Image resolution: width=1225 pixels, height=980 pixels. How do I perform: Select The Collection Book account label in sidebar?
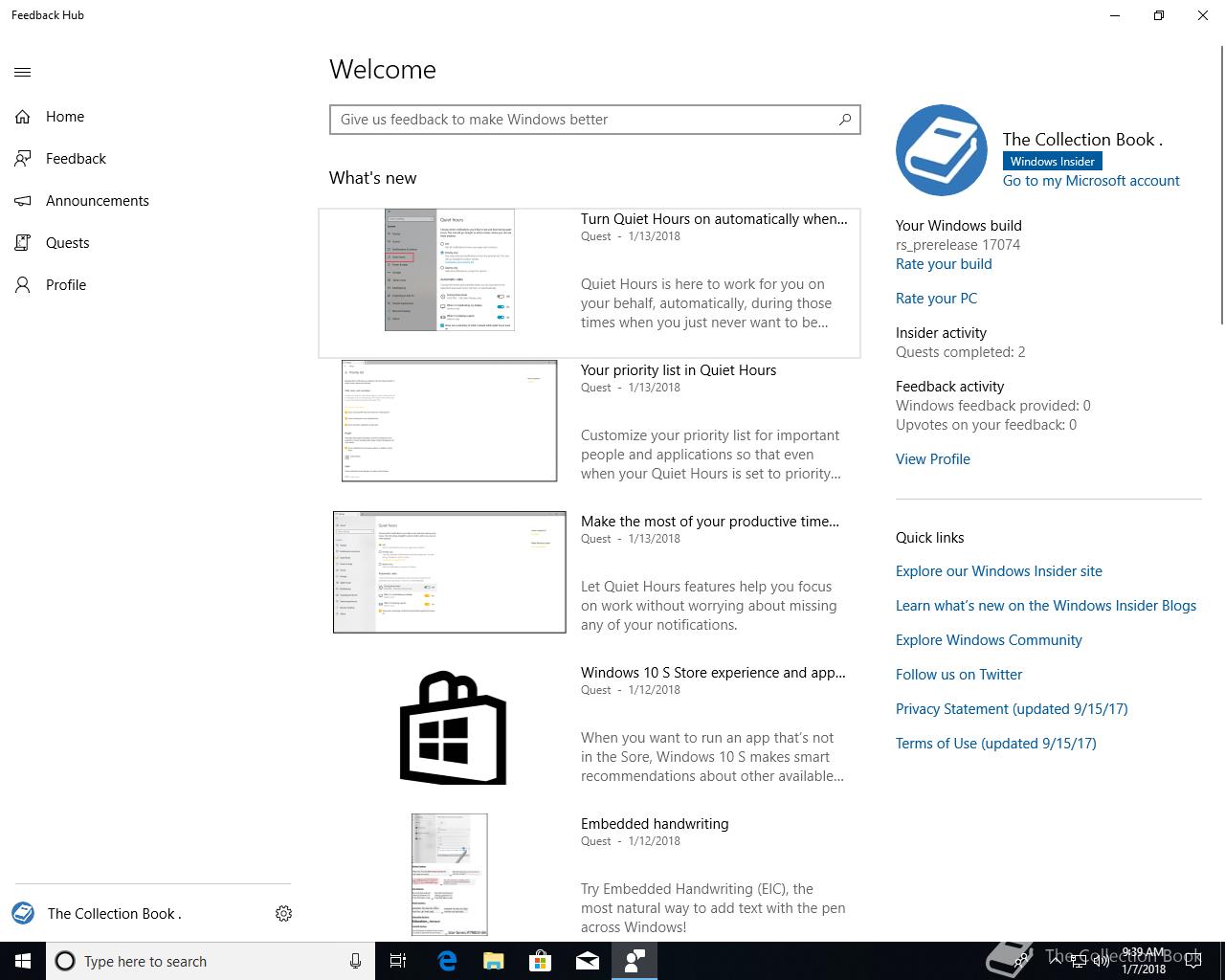(x=115, y=914)
